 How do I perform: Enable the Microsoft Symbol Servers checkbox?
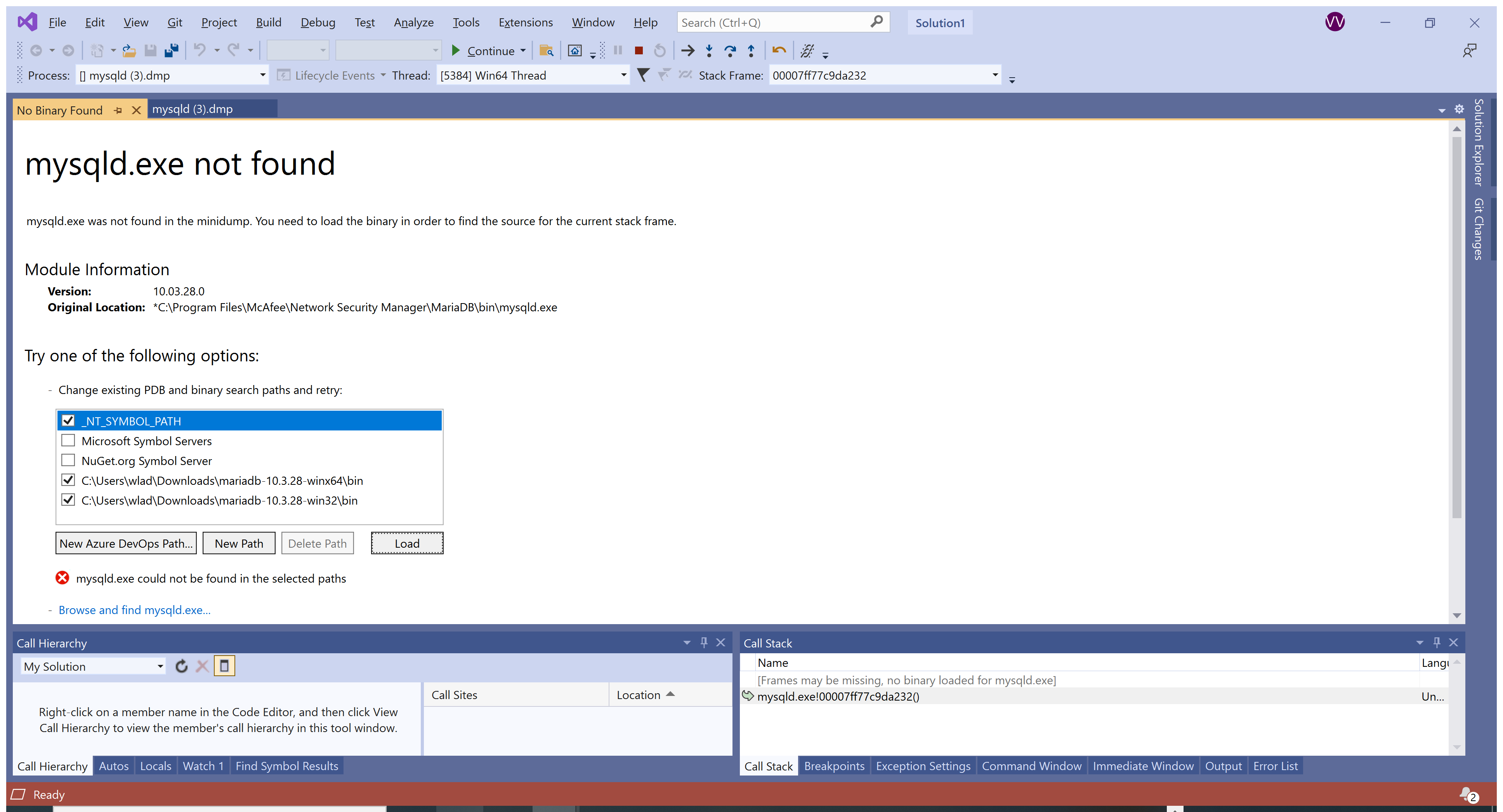point(68,441)
